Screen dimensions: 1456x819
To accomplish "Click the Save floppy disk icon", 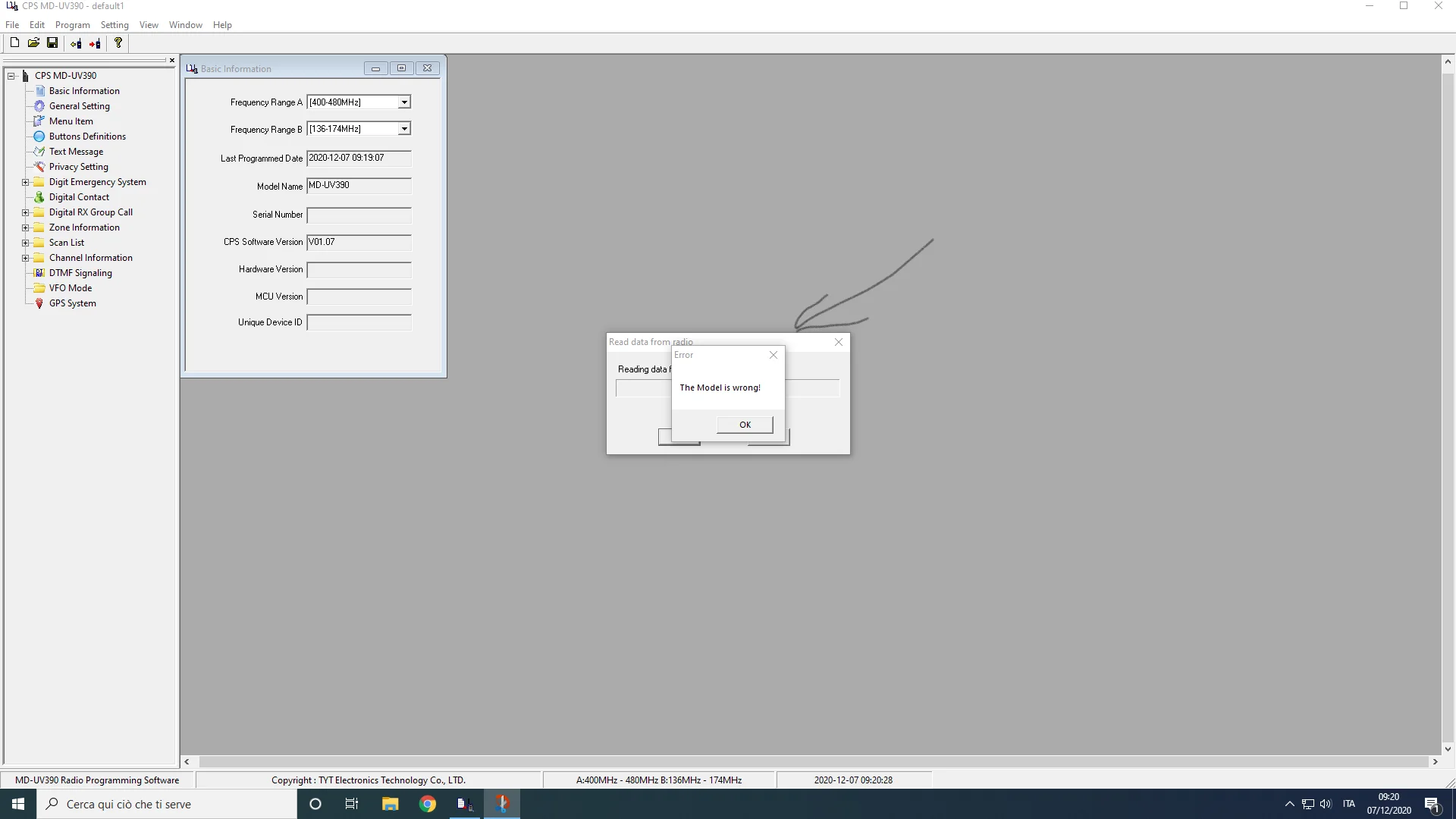I will 52,43.
